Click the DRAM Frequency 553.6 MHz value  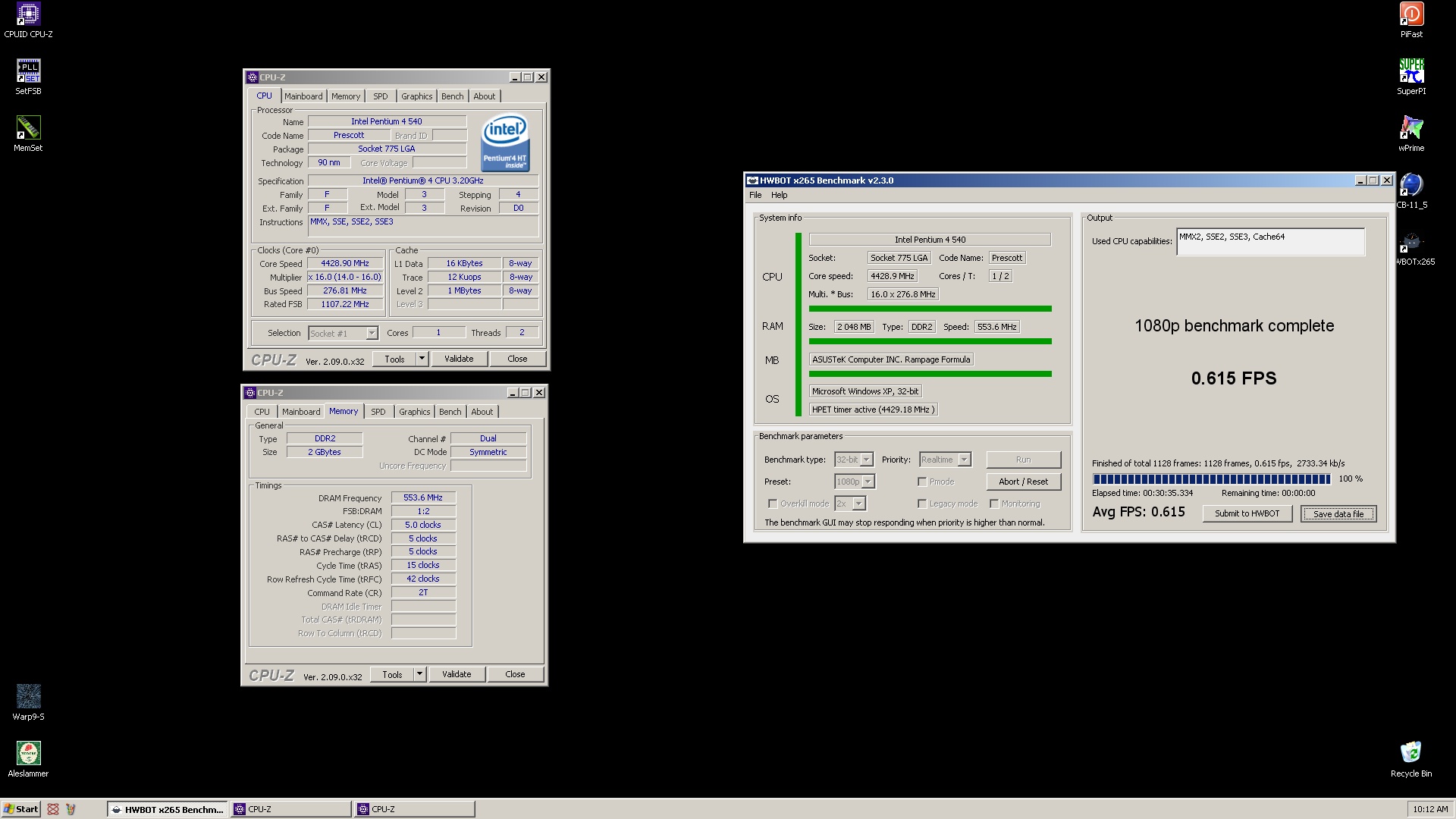(423, 497)
